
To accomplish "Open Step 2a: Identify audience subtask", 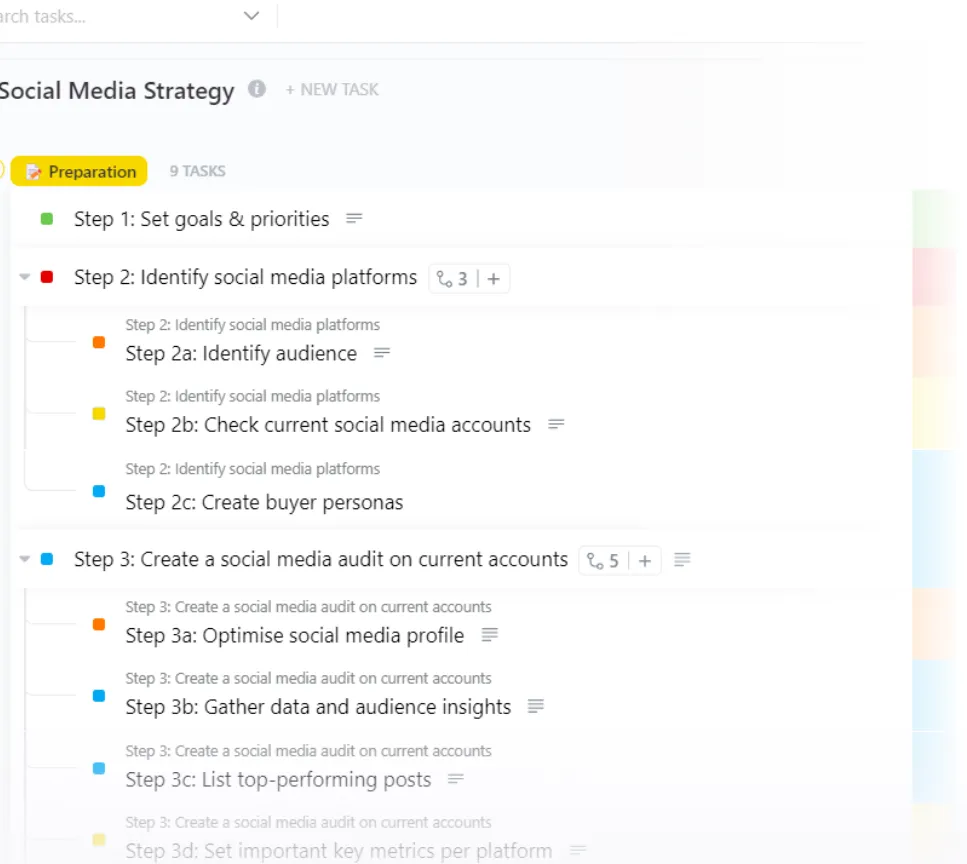I will 241,353.
